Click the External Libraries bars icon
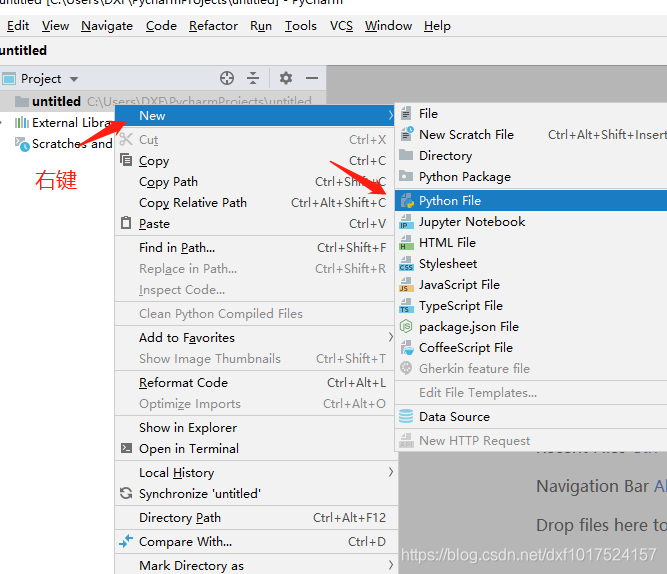This screenshot has height=574, width=667. point(22,123)
